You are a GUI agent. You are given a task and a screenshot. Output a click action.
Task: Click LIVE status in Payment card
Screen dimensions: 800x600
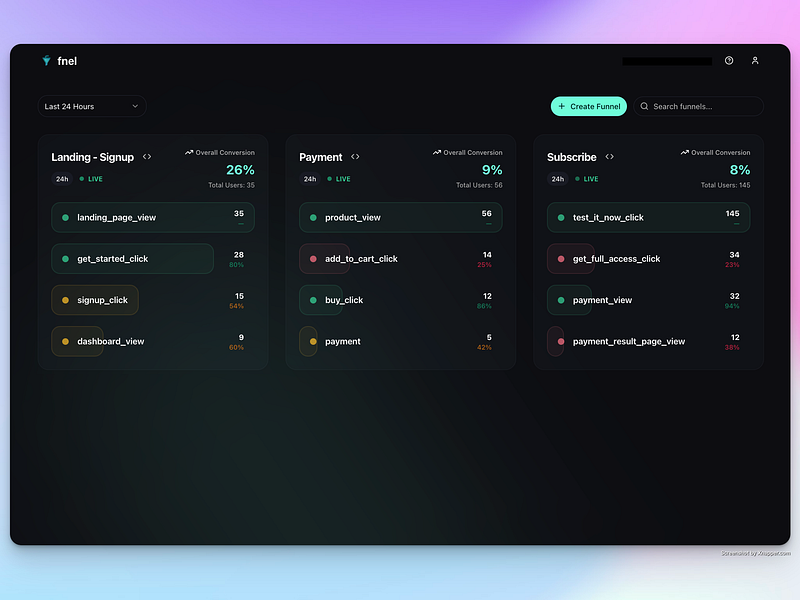[339, 179]
